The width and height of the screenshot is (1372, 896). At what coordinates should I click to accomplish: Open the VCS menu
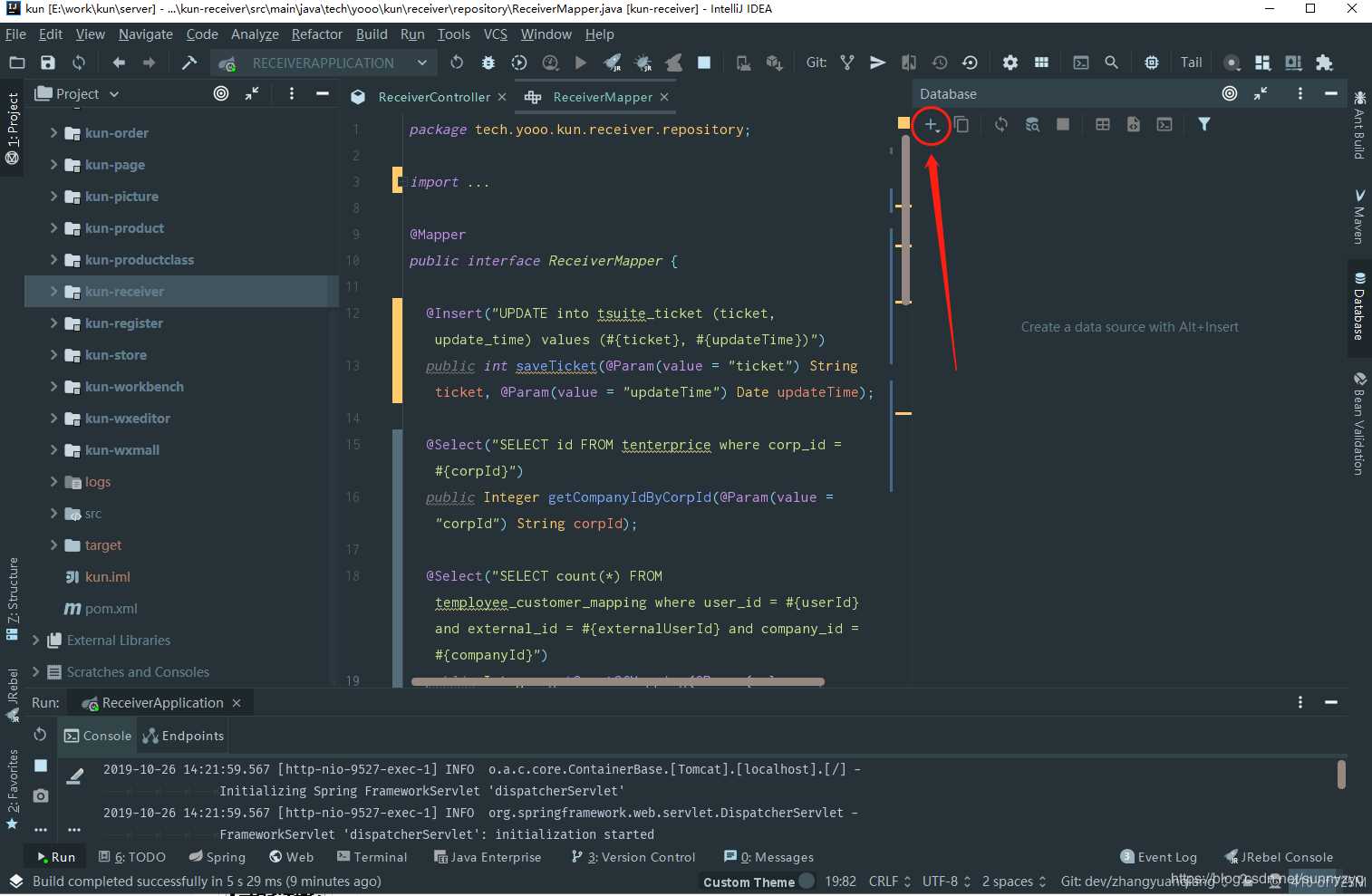(496, 34)
